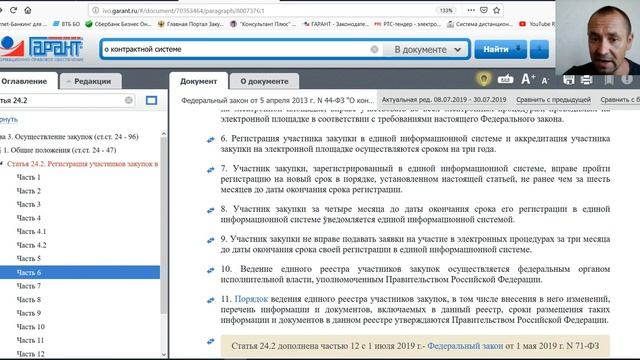Reload the page in the browser

pos(13,10)
